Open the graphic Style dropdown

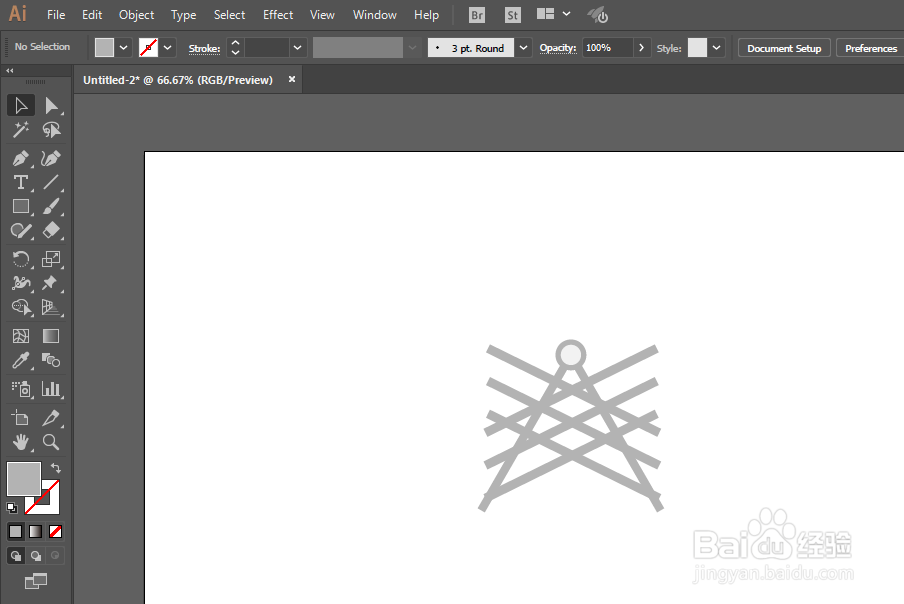click(716, 48)
